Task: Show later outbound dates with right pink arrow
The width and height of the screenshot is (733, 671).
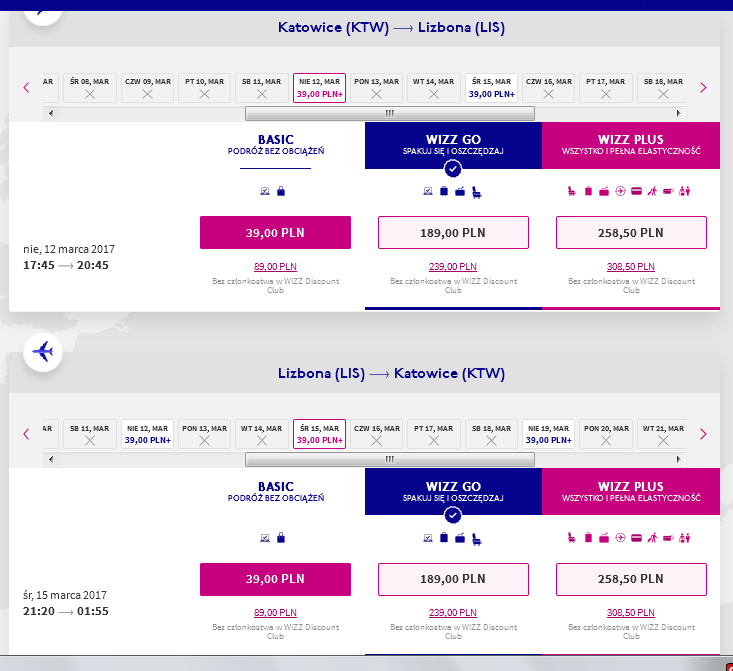Action: [703, 87]
